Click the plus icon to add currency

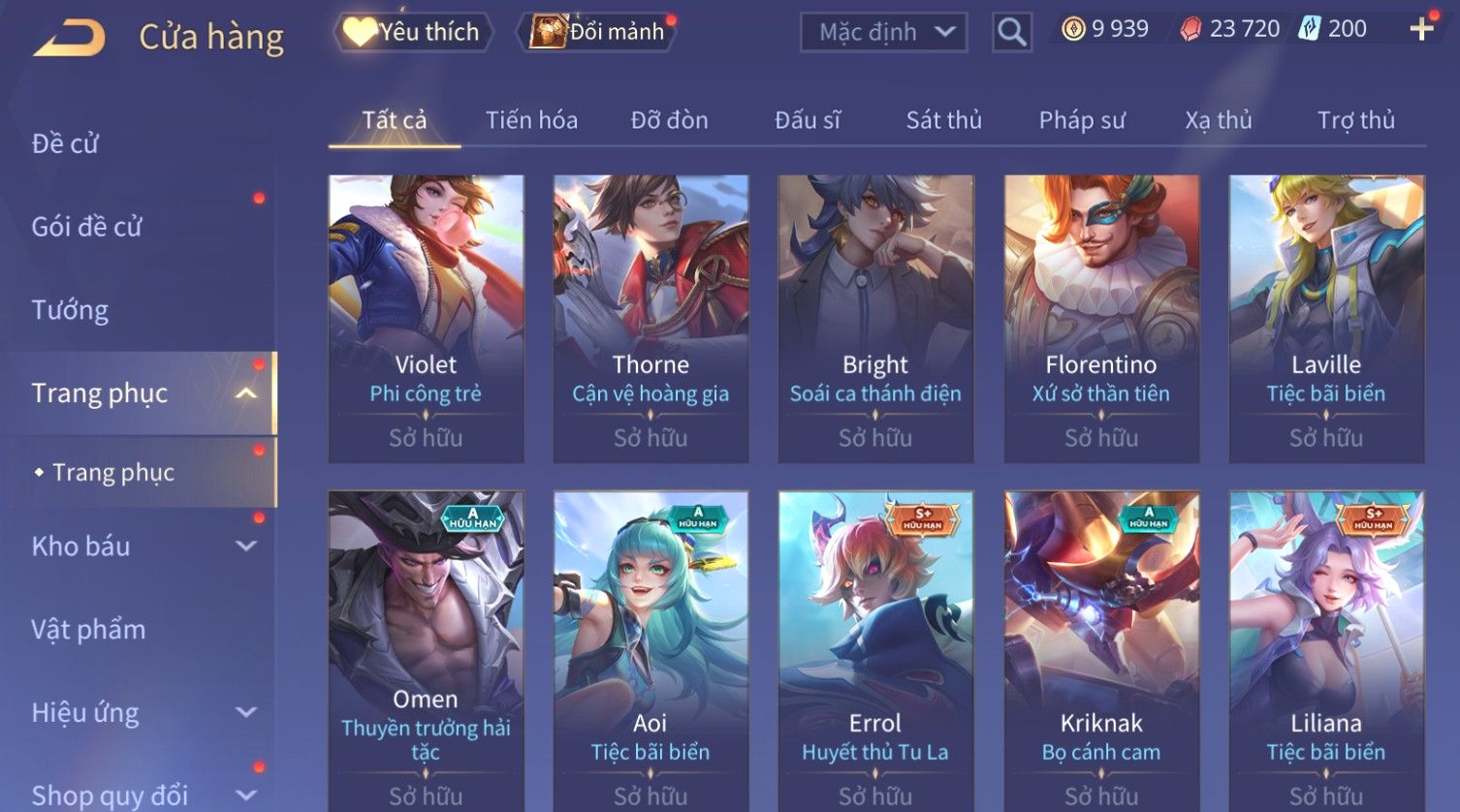[1421, 29]
